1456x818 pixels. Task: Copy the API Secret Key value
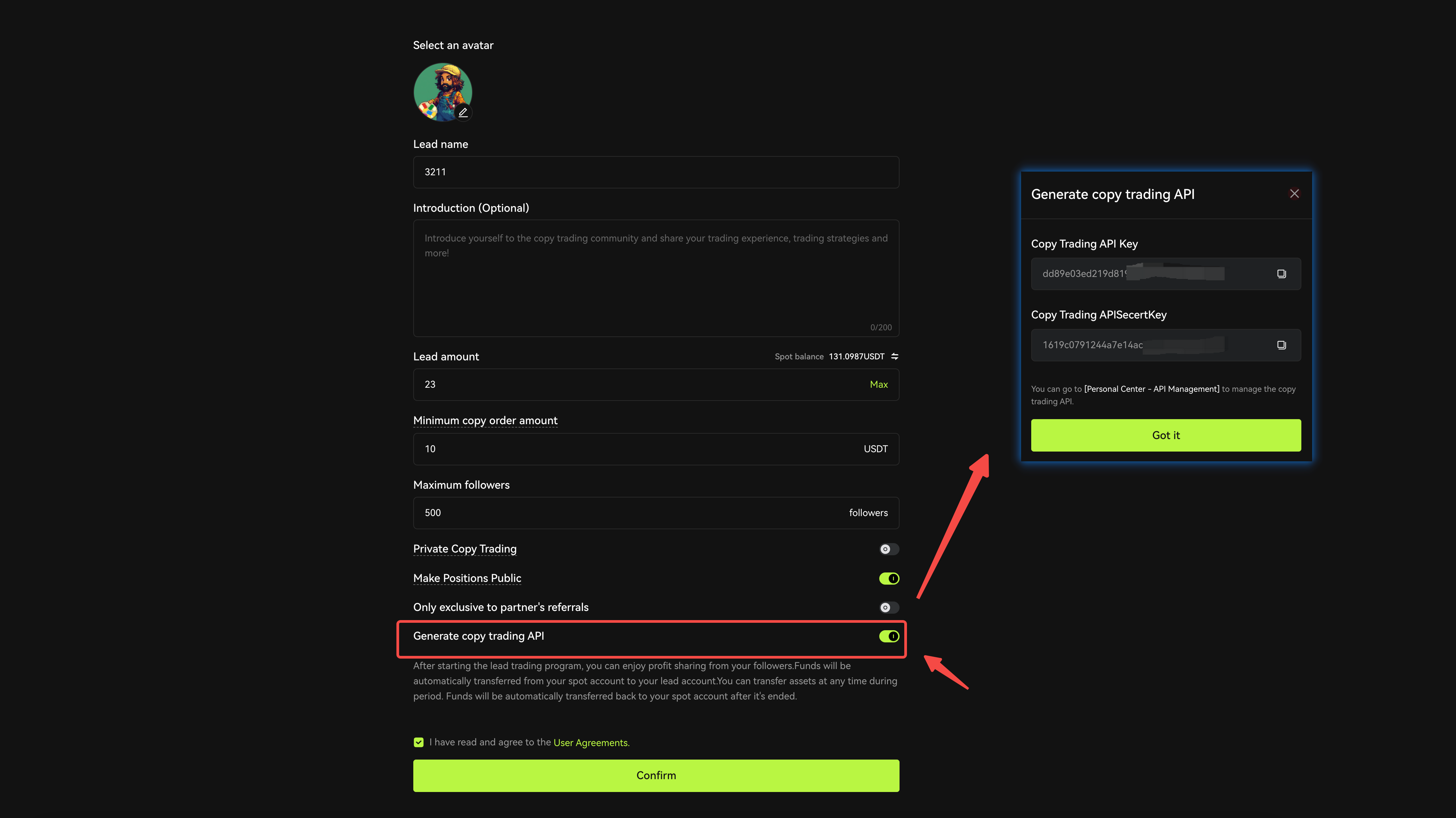click(x=1281, y=345)
